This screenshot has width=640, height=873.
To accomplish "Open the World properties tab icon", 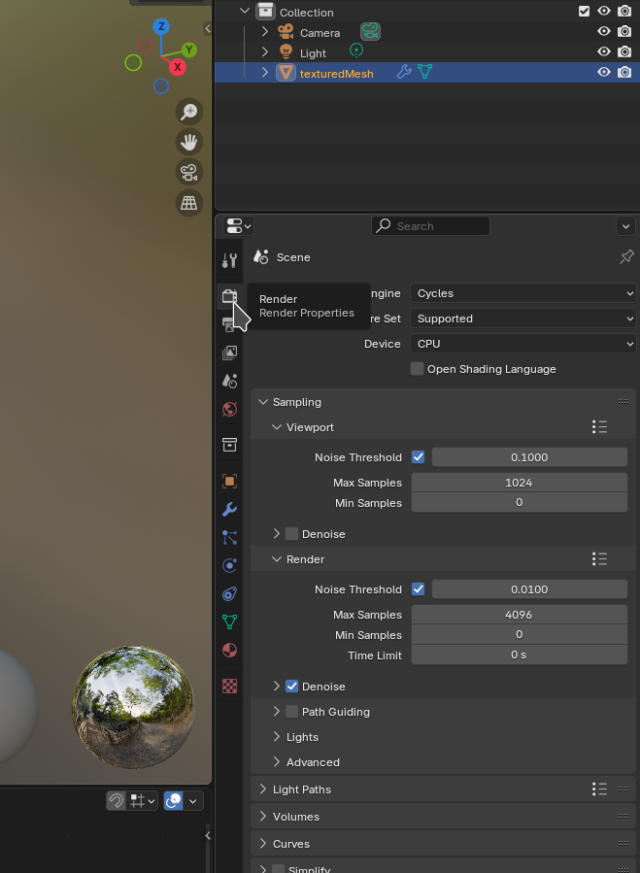I will coord(229,410).
